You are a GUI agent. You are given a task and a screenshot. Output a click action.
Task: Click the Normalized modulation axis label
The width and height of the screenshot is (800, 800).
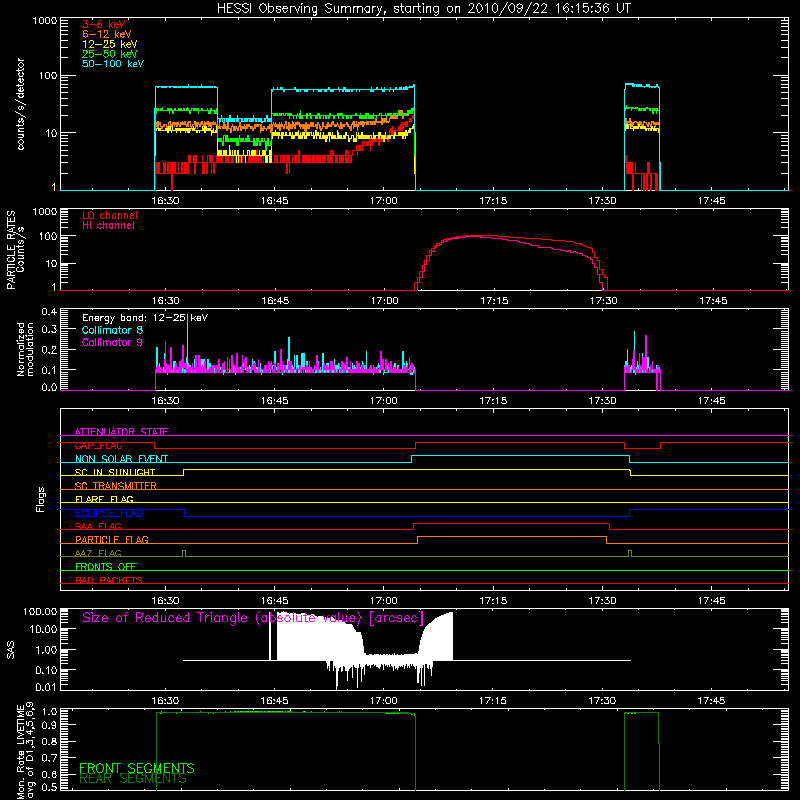25,349
